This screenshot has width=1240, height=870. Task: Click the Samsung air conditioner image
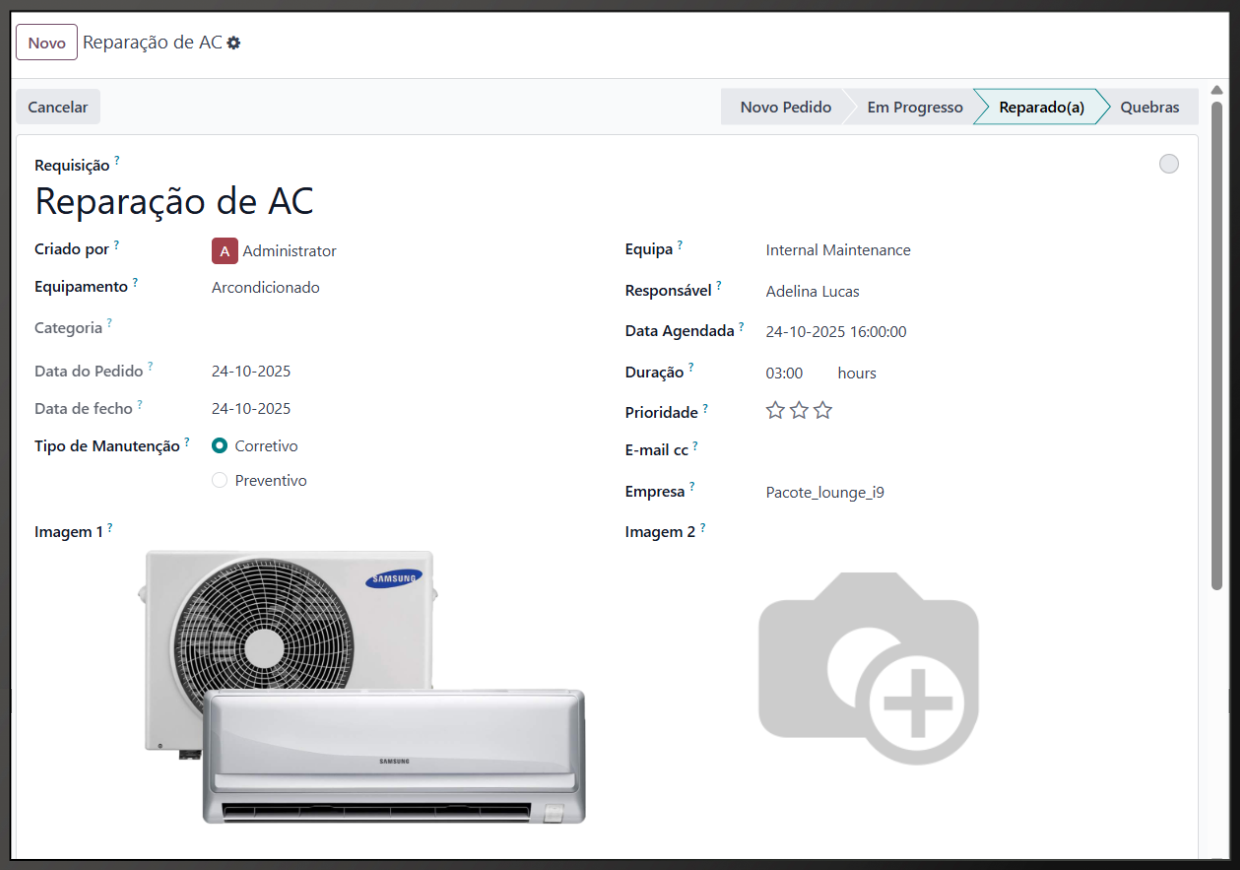361,688
